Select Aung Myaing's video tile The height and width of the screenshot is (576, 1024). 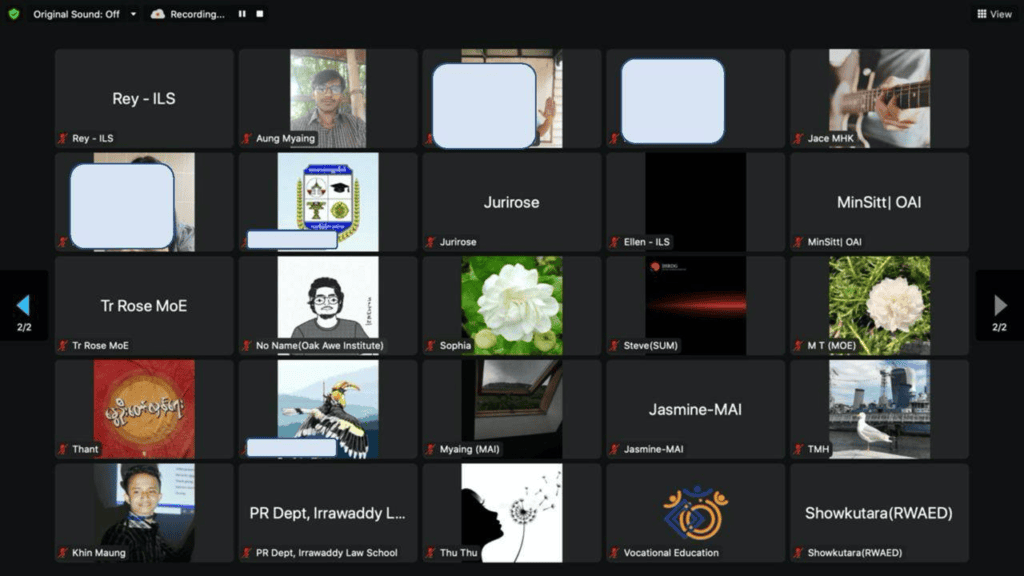[x=328, y=99]
